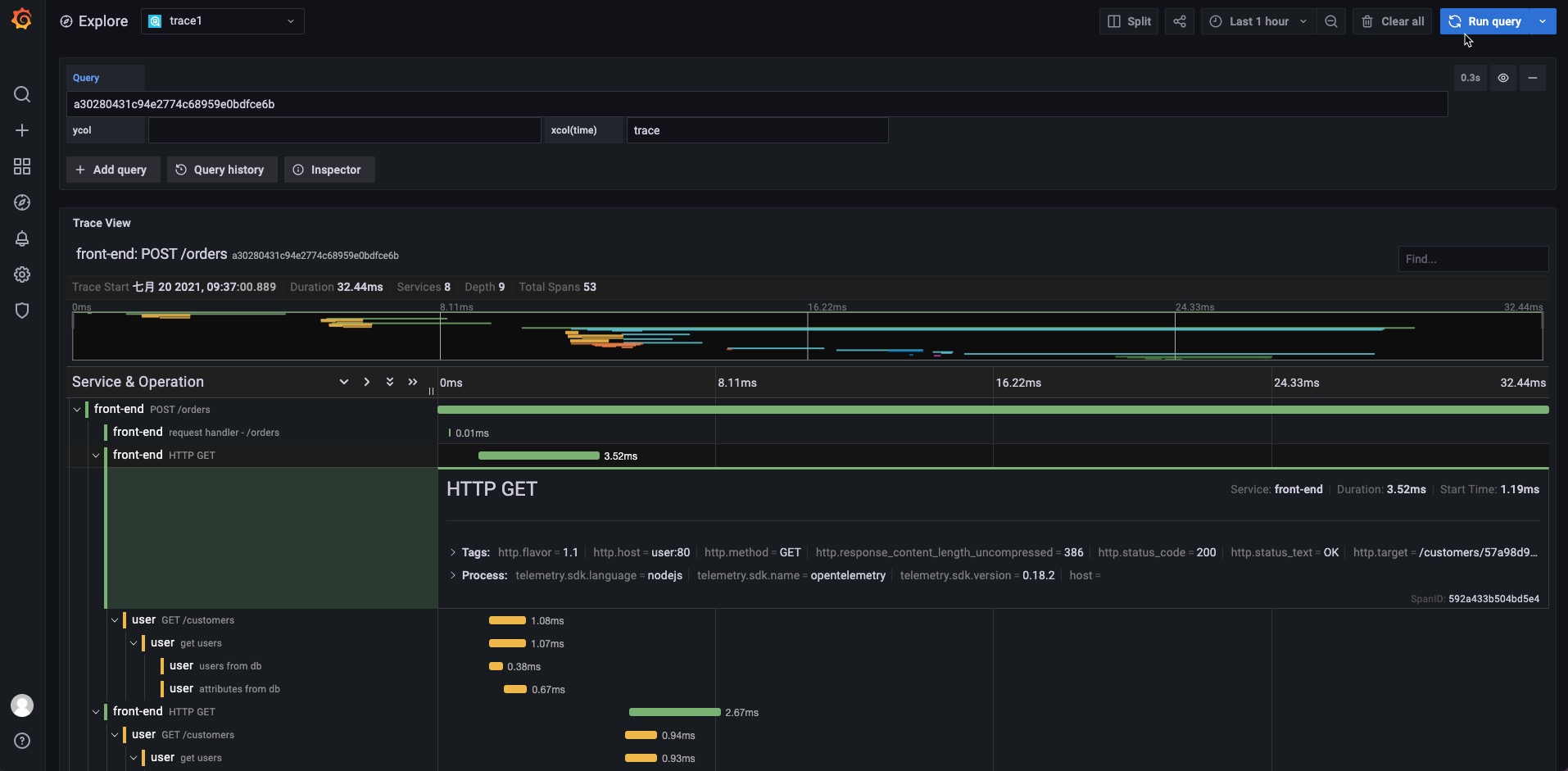Click Add query button

coord(113,170)
